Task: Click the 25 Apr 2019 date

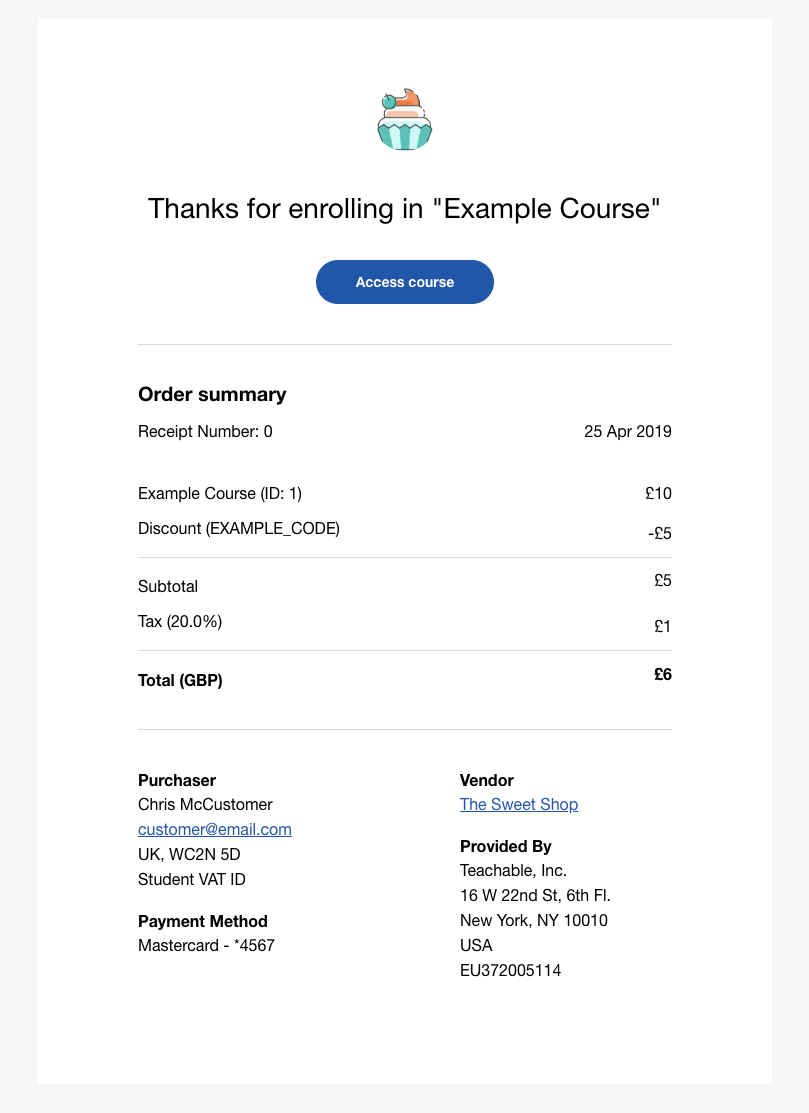Action: click(x=627, y=432)
